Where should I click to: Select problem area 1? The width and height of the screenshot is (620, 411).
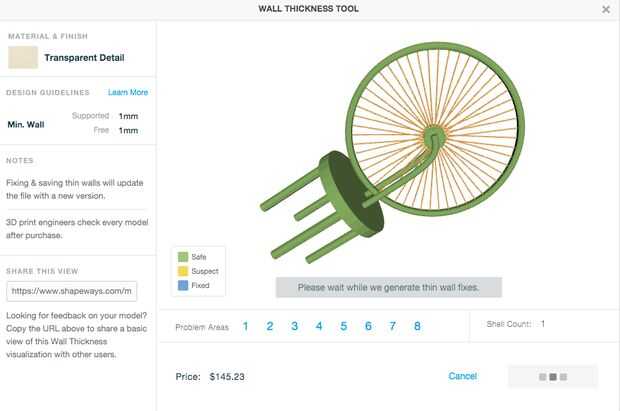(x=246, y=326)
